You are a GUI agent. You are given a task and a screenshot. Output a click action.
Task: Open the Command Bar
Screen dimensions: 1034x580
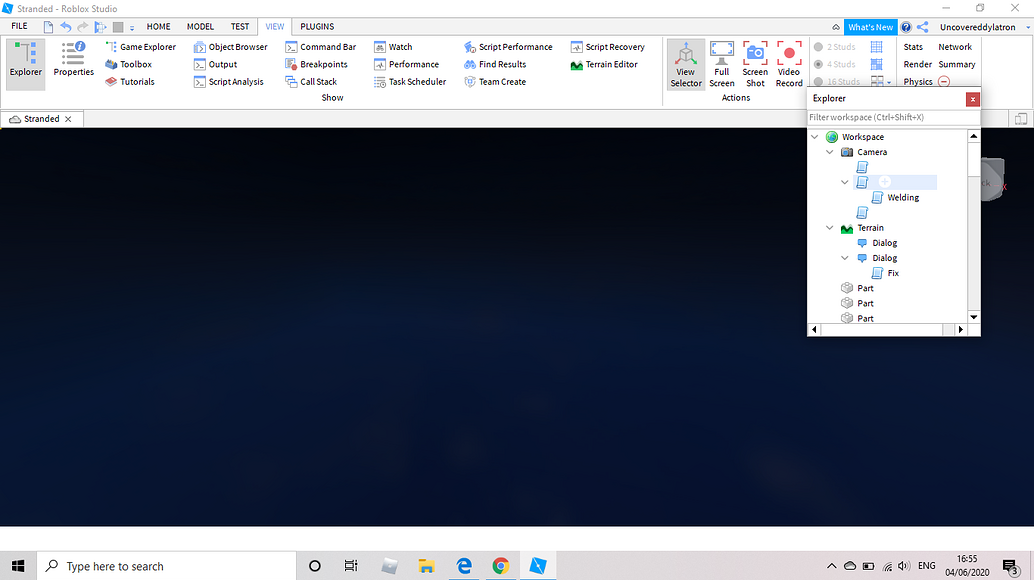coord(320,47)
